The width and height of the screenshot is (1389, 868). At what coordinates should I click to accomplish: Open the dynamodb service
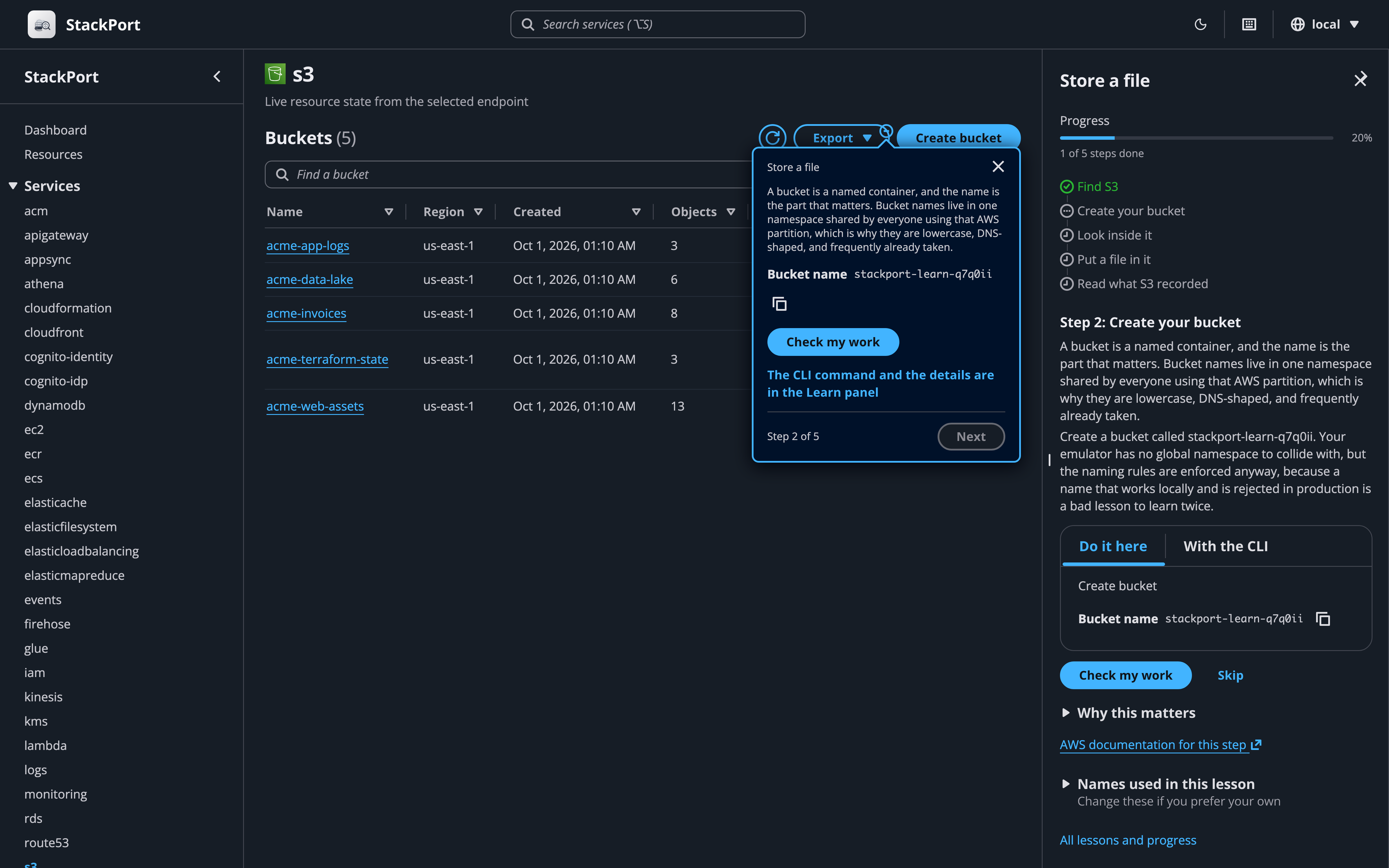coord(54,405)
